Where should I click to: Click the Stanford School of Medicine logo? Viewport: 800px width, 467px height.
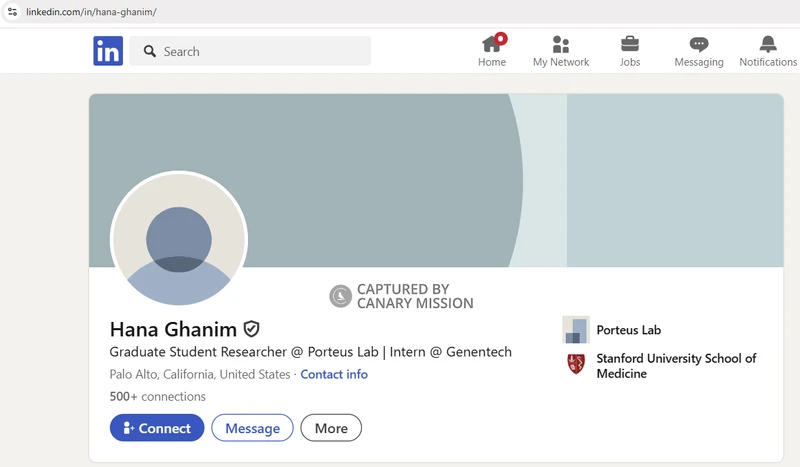[576, 364]
